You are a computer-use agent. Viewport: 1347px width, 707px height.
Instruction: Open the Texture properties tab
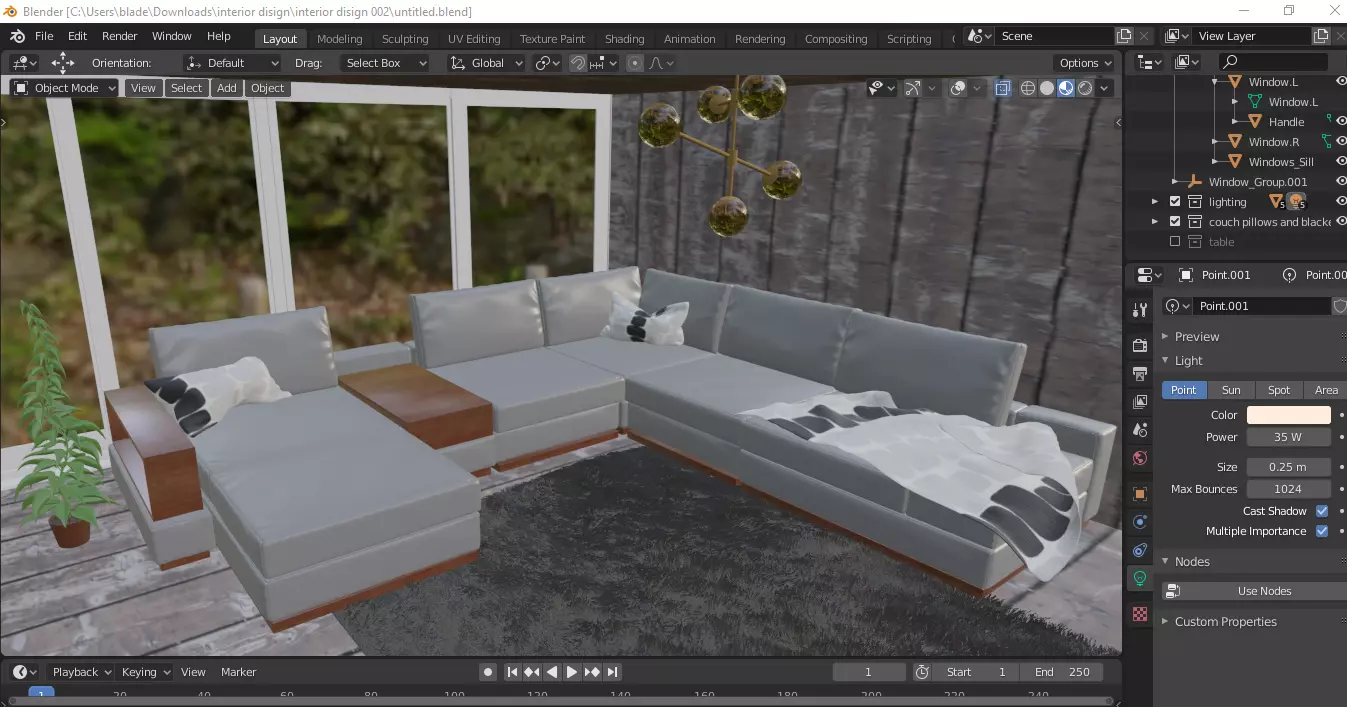point(1140,614)
